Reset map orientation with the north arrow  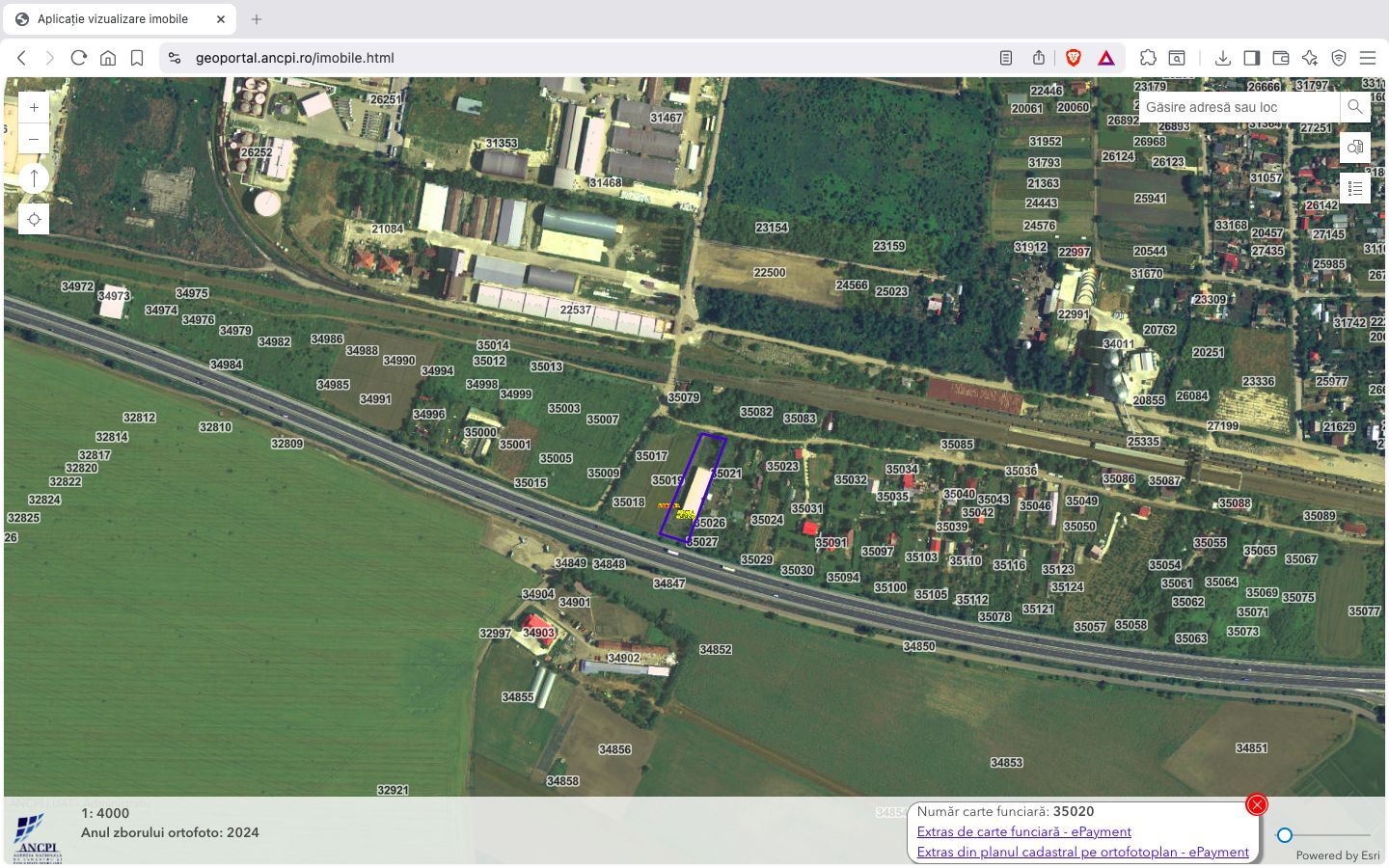coord(34,177)
